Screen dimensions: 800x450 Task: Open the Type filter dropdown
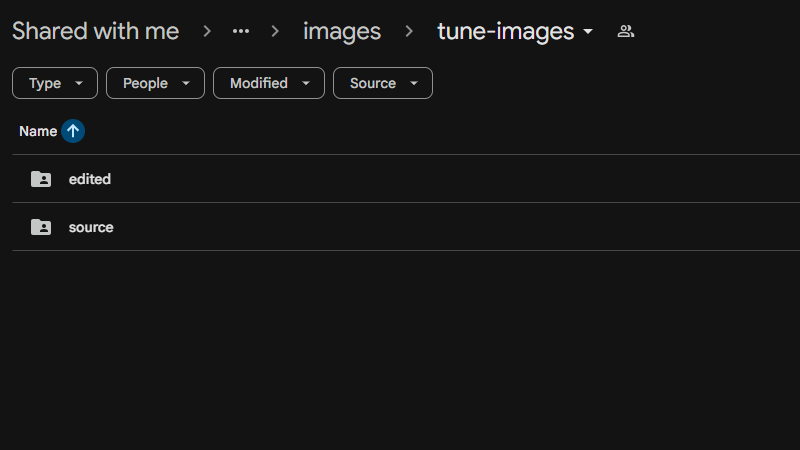(x=54, y=83)
